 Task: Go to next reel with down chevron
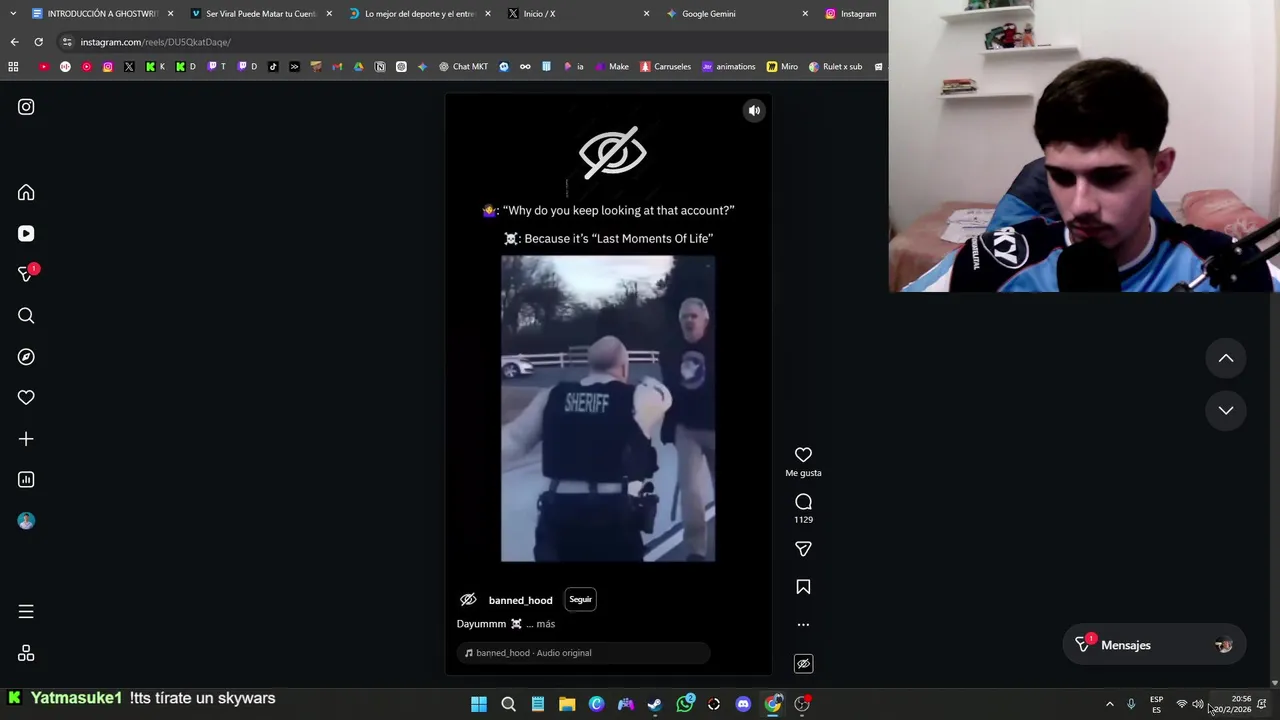[x=1225, y=411]
